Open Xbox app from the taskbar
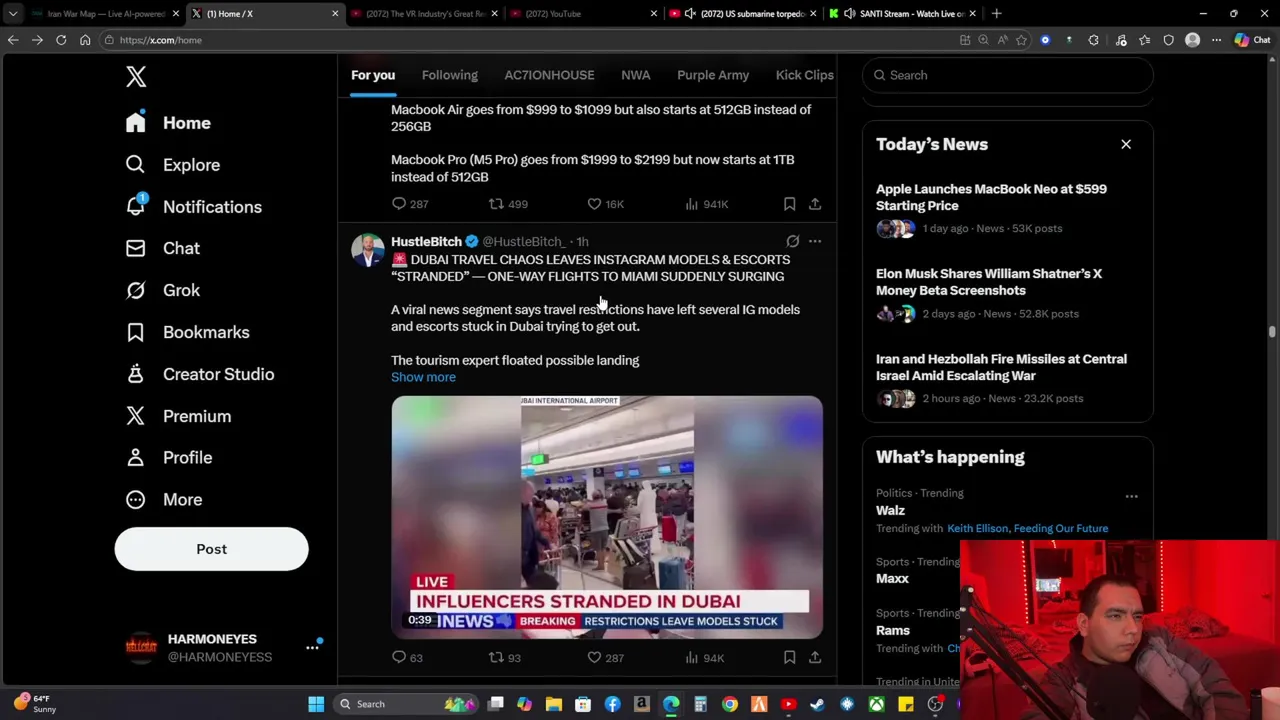Viewport: 1280px width, 720px height. coord(876,704)
